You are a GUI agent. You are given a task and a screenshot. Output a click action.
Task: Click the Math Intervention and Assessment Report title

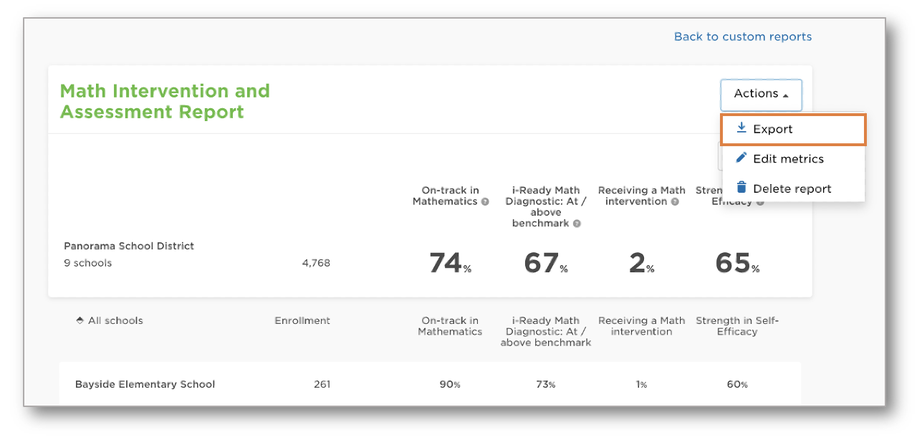(x=165, y=101)
